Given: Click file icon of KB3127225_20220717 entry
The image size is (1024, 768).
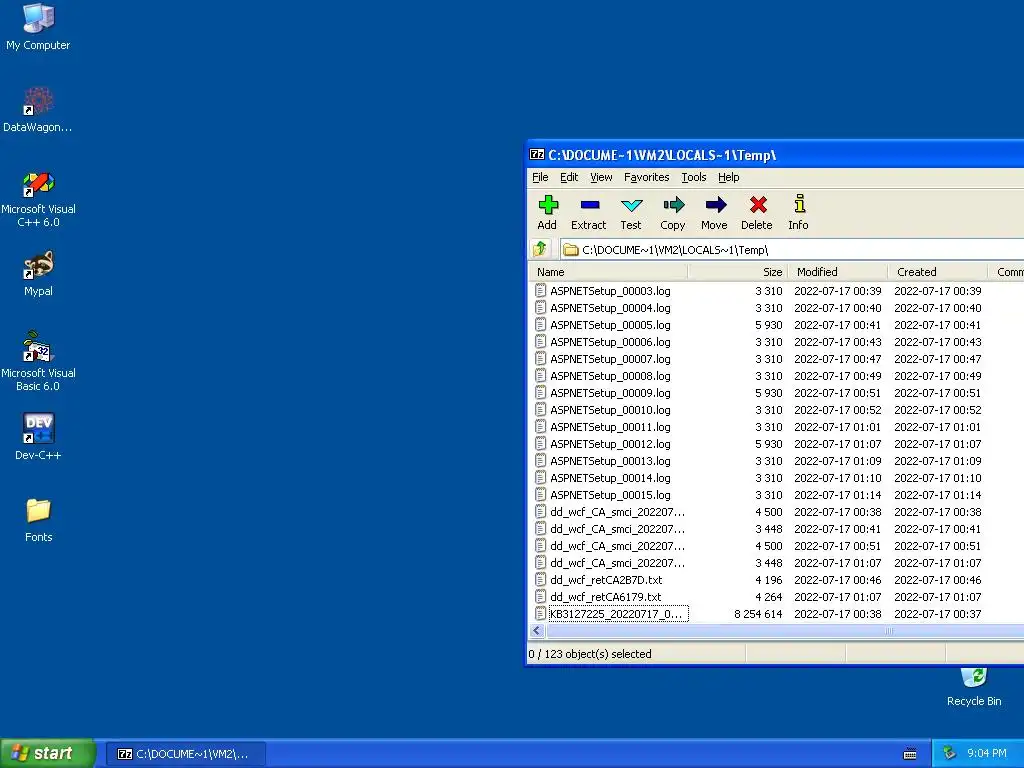Looking at the screenshot, I should [x=540, y=613].
